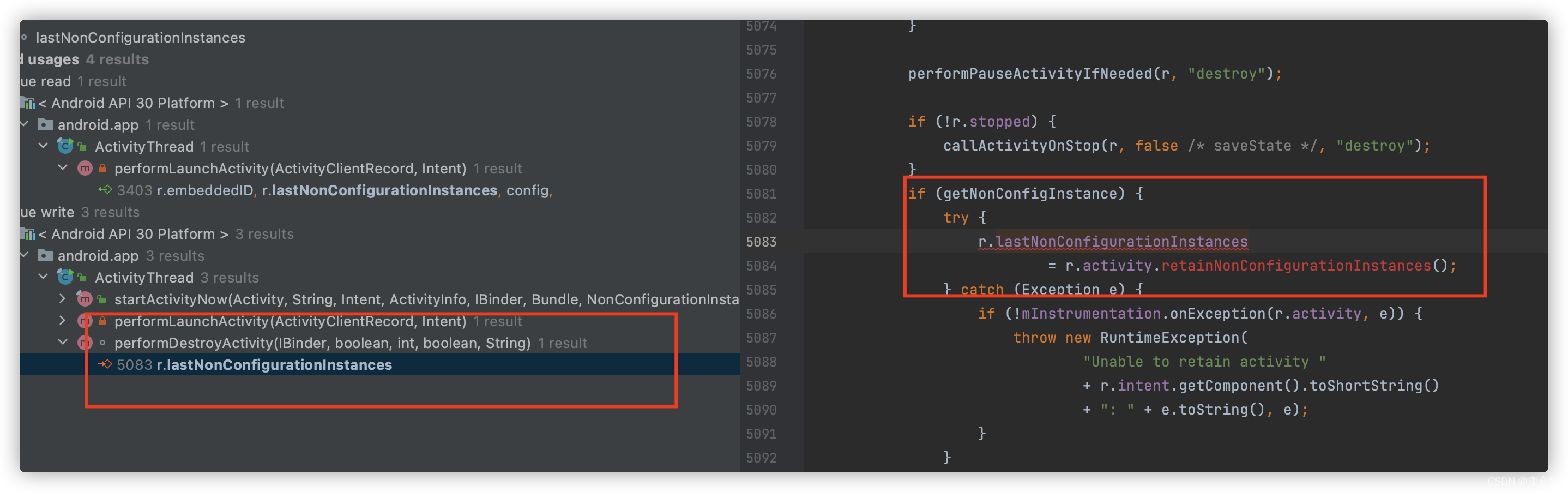Collapse ActivityThread node with 3 results
The image size is (1568, 492).
pyautogui.click(x=43, y=277)
